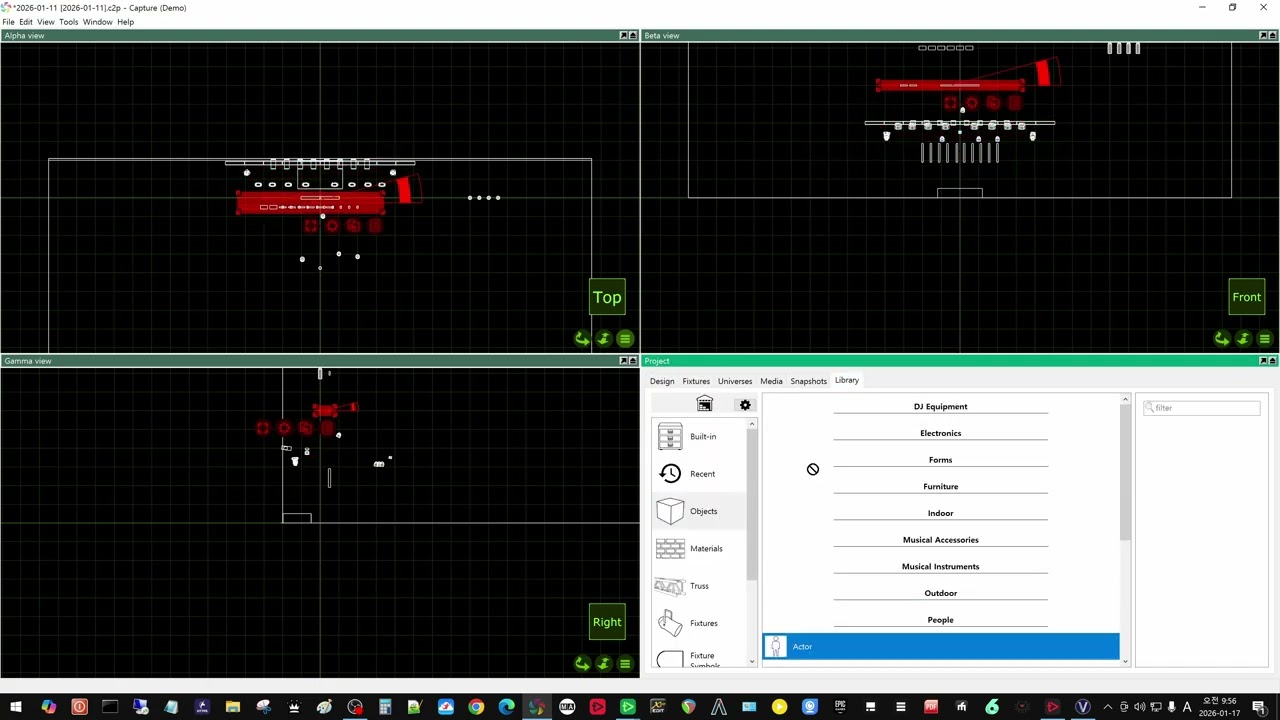Click the Alpha view rotate arrow icon

pyautogui.click(x=582, y=339)
